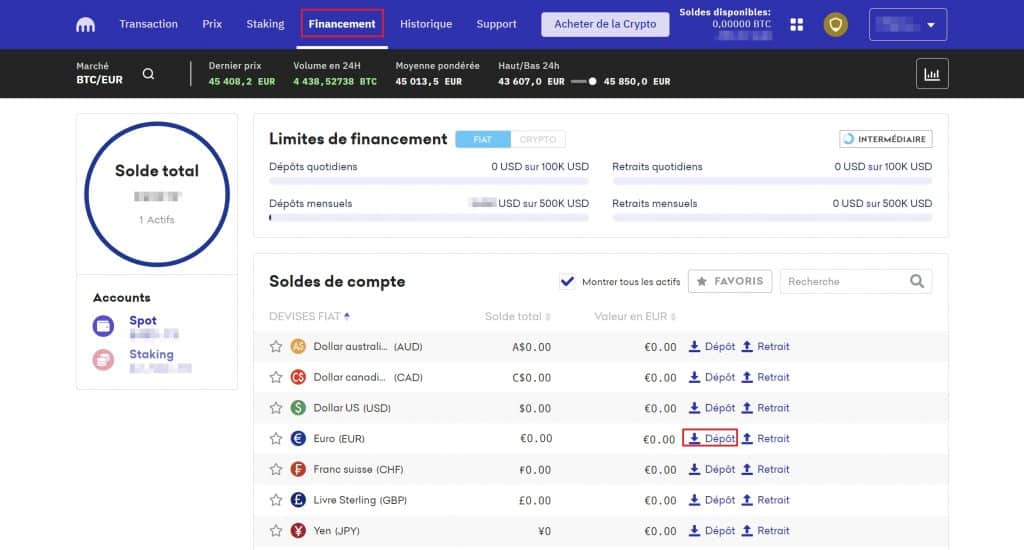
Task: Star the Dollar australien (AUD) row
Action: pyautogui.click(x=276, y=347)
